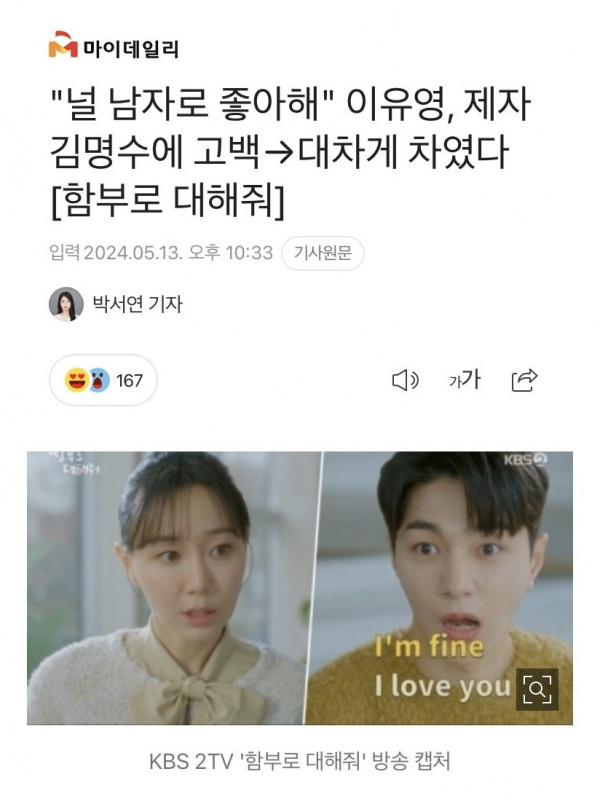Open the 마이데일리 publisher name link
The image size is (600, 801).
click(131, 50)
